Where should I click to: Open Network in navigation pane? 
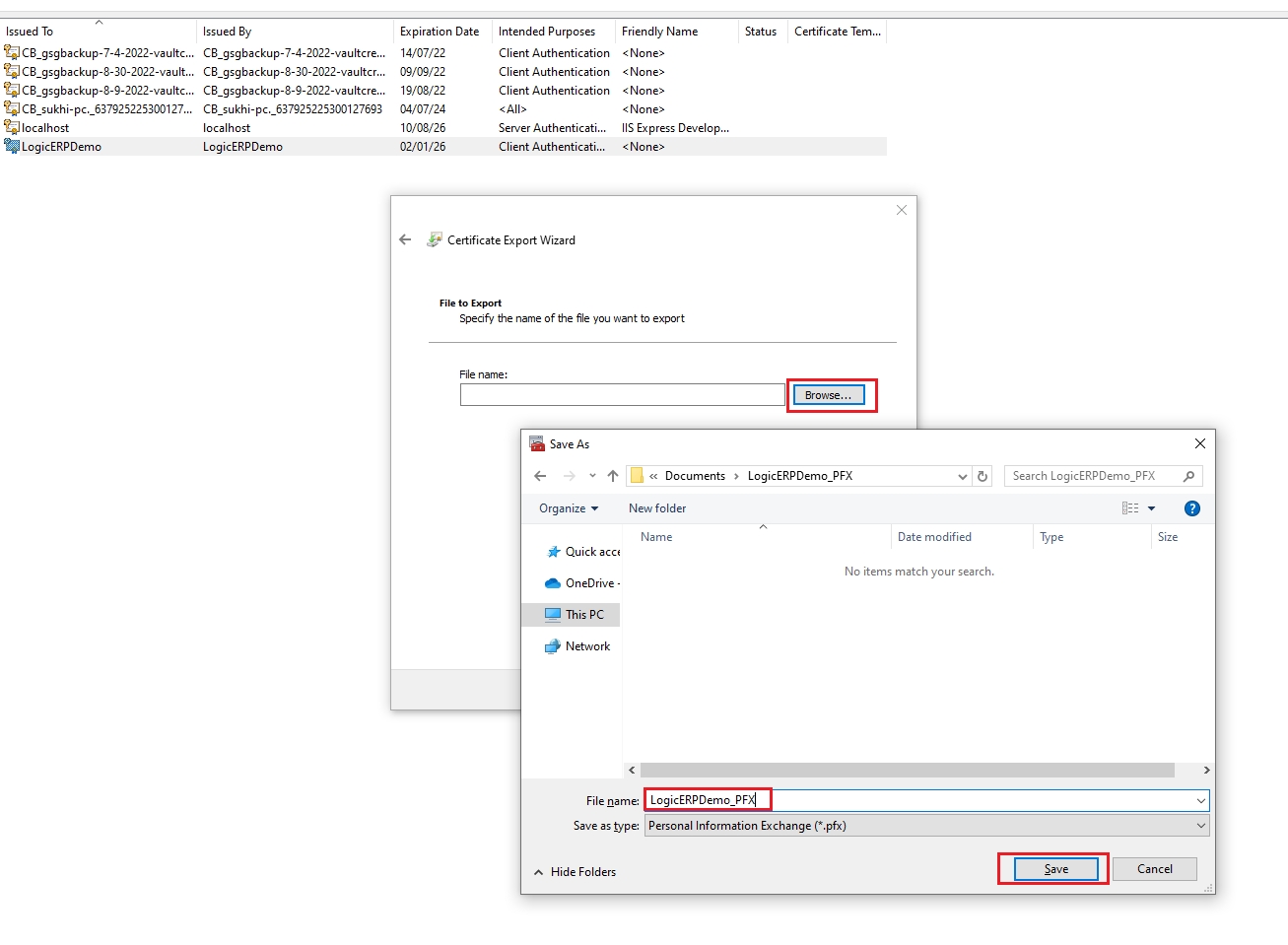[x=587, y=646]
